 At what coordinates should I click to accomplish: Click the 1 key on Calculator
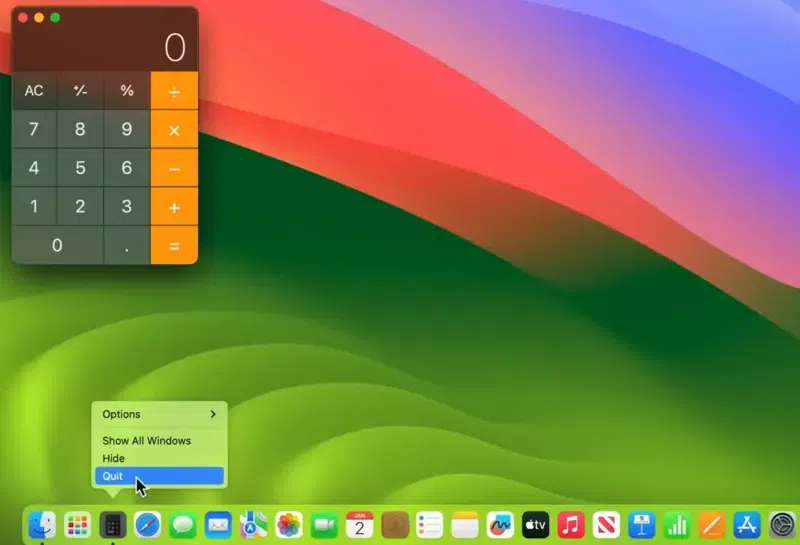[34, 207]
